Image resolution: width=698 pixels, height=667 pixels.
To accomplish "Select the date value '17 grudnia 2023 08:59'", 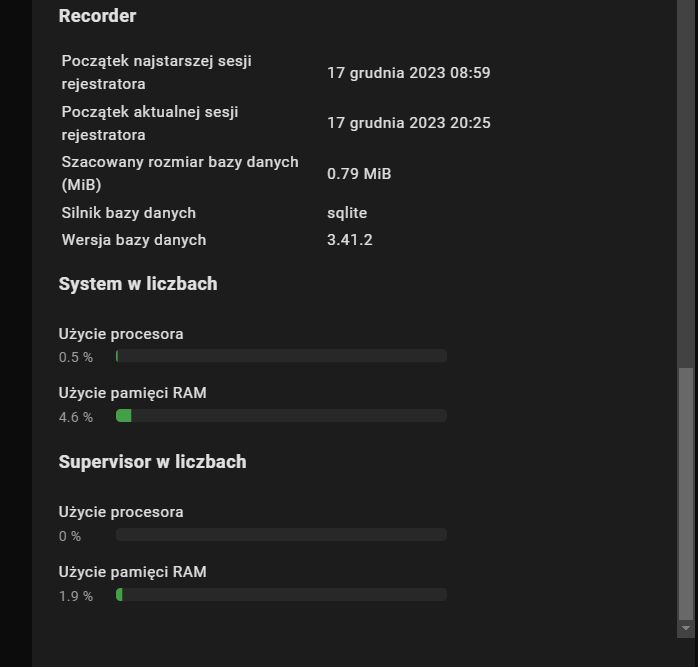I will pyautogui.click(x=409, y=73).
